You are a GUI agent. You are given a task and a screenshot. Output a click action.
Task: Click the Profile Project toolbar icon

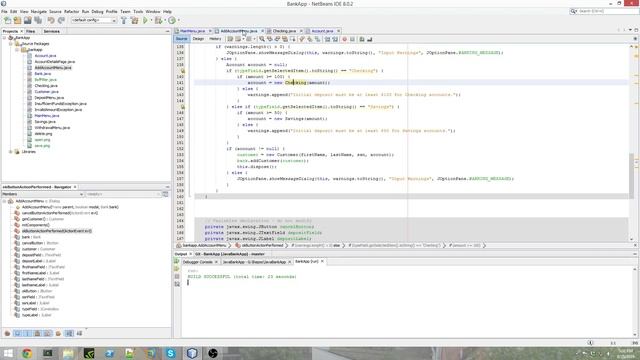point(172,20)
